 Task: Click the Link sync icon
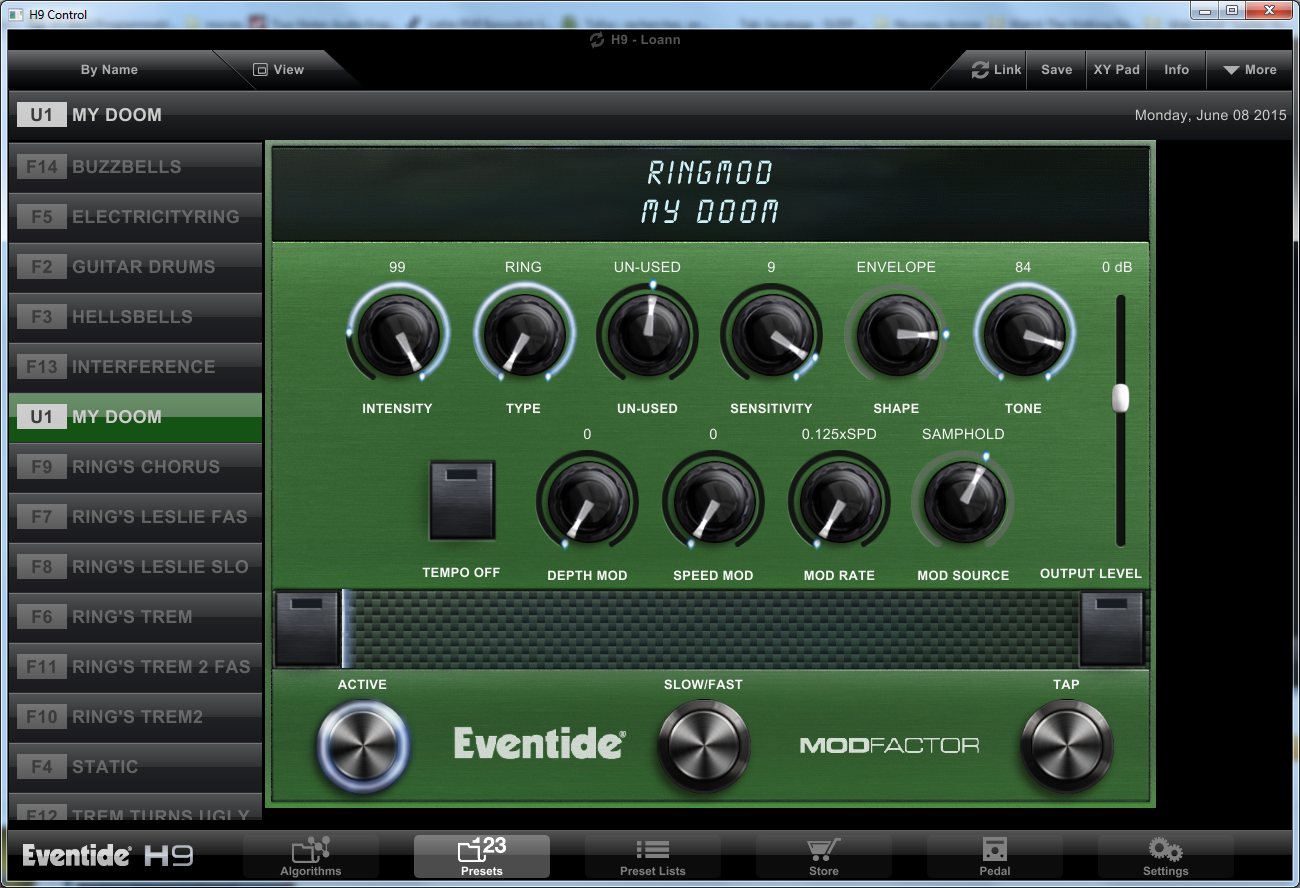[x=980, y=70]
